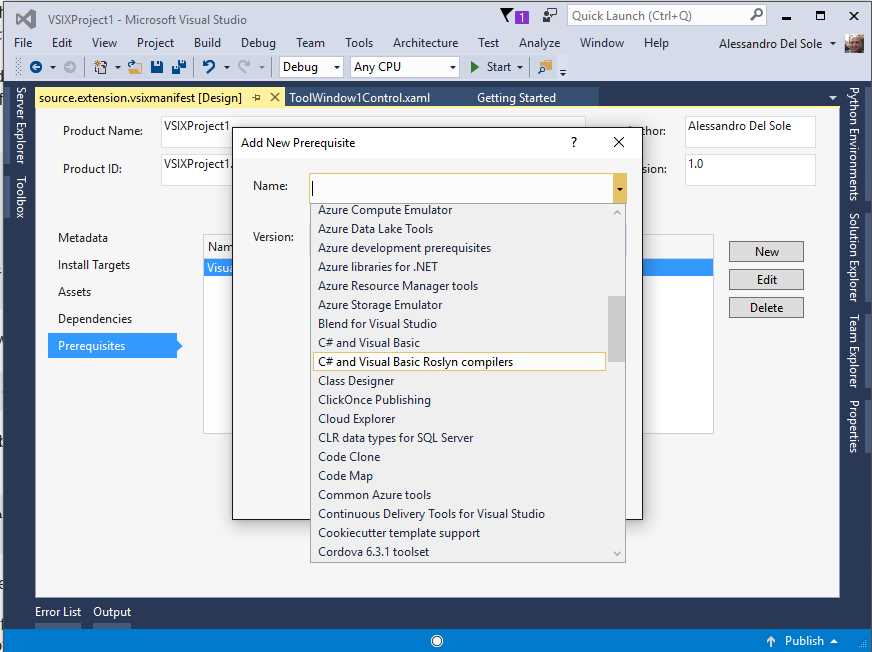The image size is (872, 652).
Task: Click the Publish up-arrow icon
Action: pos(771,641)
